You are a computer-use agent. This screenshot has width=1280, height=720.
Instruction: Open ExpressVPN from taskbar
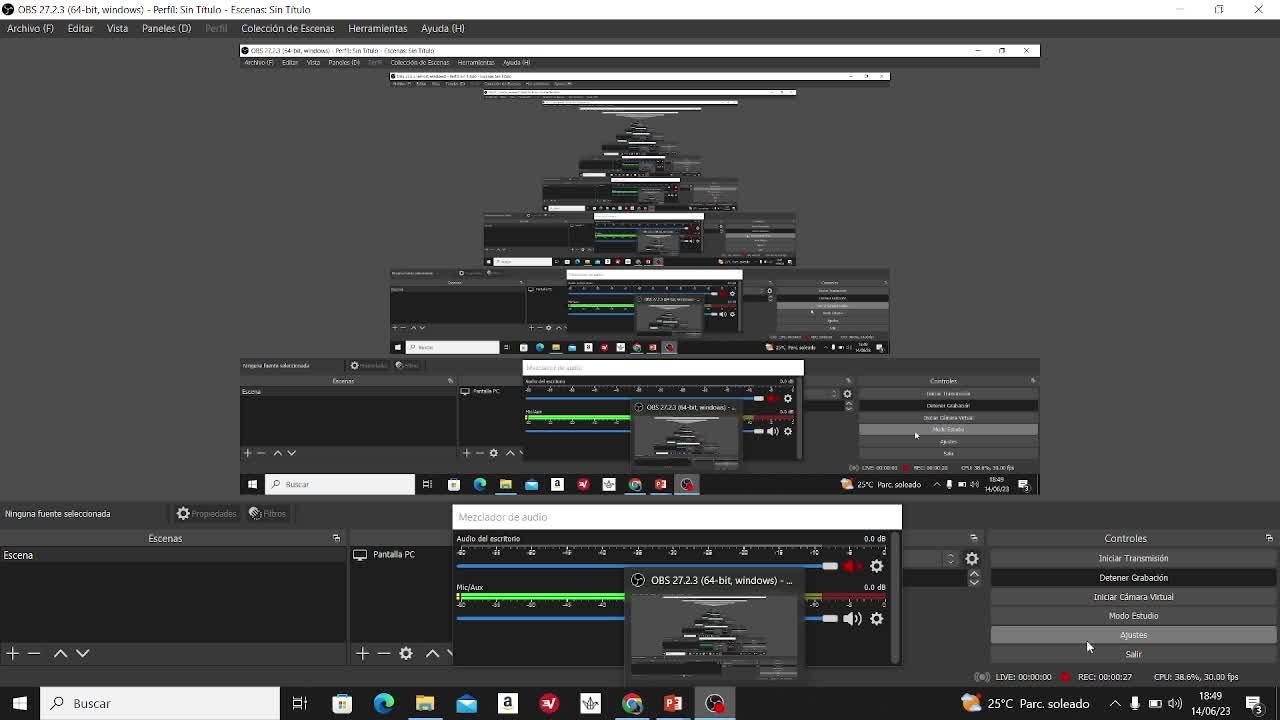pyautogui.click(x=549, y=703)
